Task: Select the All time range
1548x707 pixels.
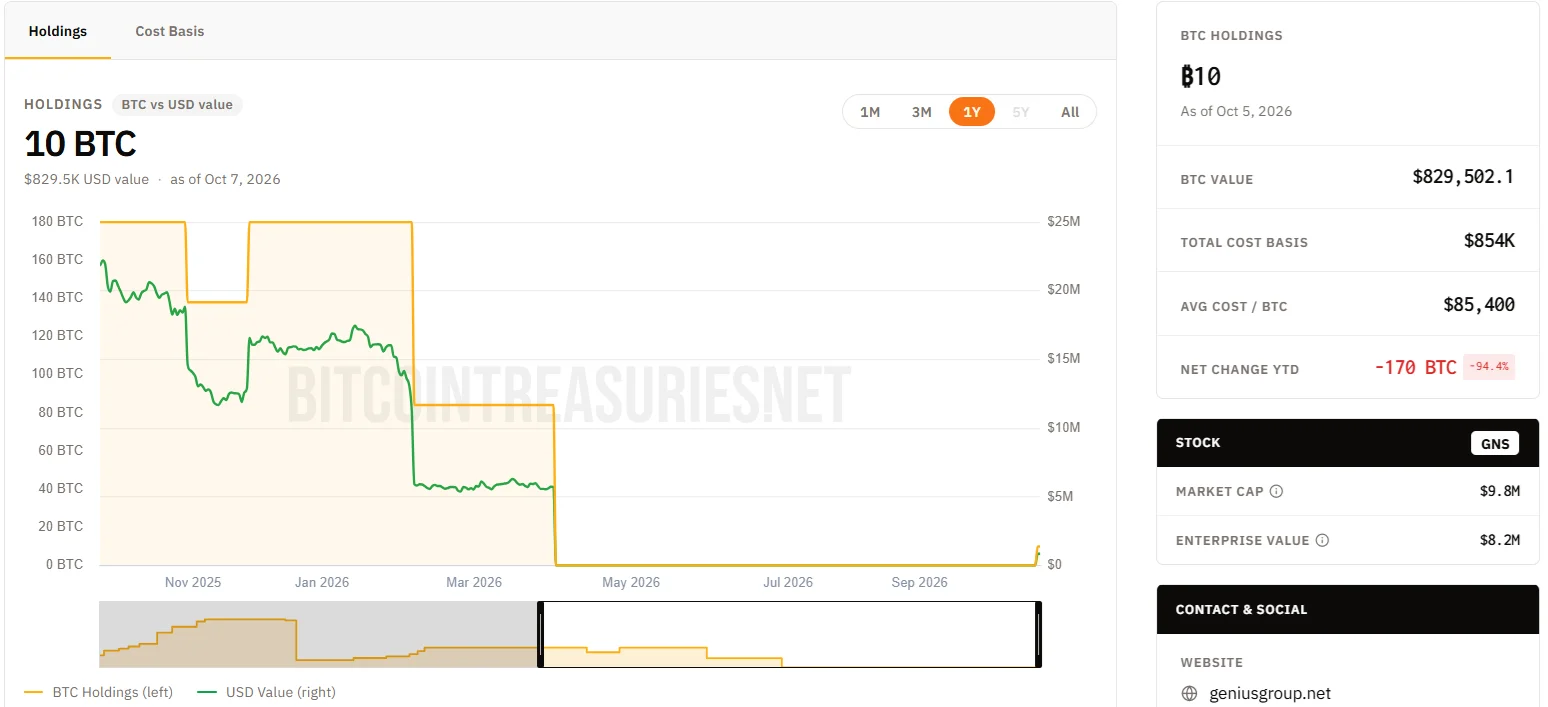Action: pyautogui.click(x=1070, y=112)
